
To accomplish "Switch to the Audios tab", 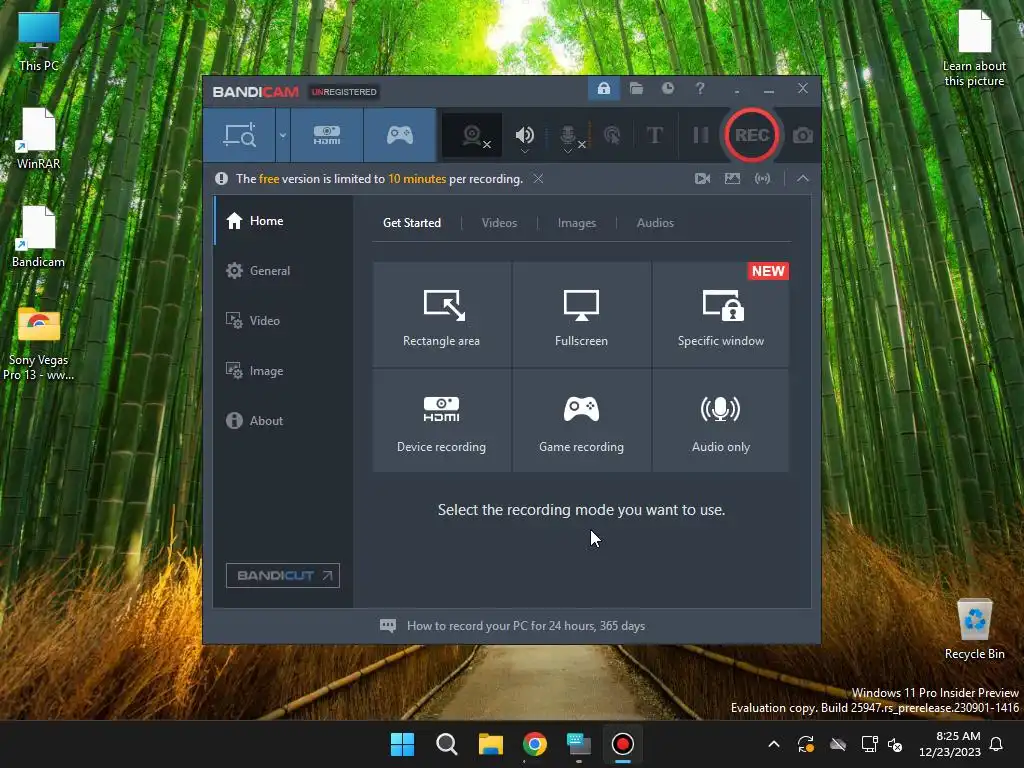I will [655, 223].
